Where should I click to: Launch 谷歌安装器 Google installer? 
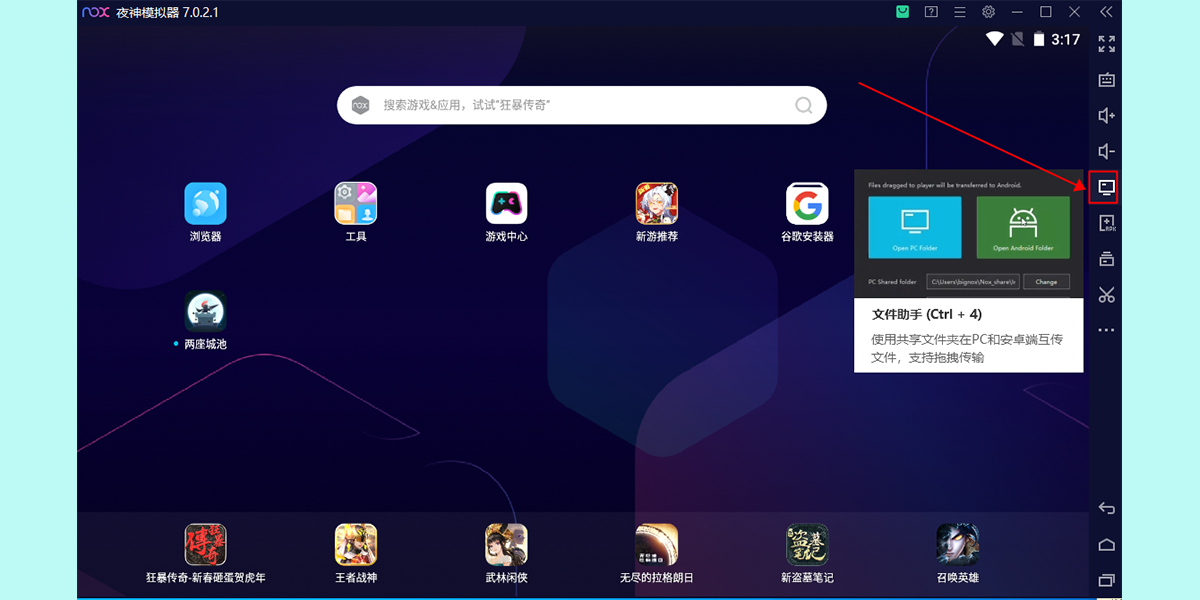[x=807, y=204]
